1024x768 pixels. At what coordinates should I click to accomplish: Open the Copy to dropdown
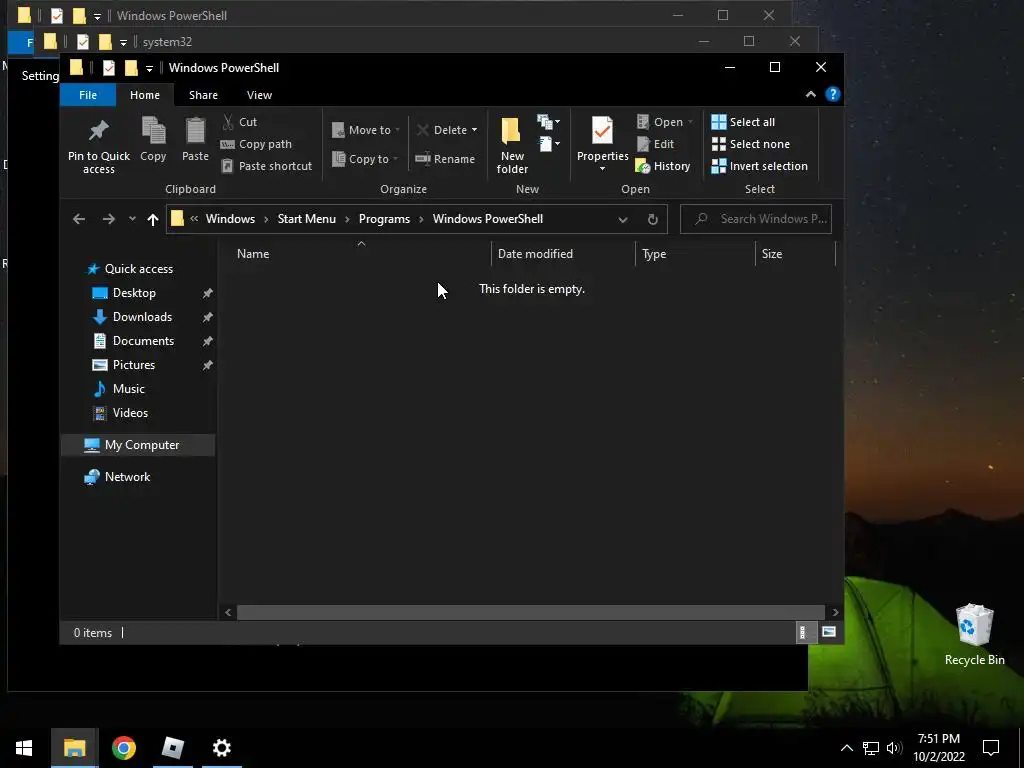pyautogui.click(x=365, y=159)
